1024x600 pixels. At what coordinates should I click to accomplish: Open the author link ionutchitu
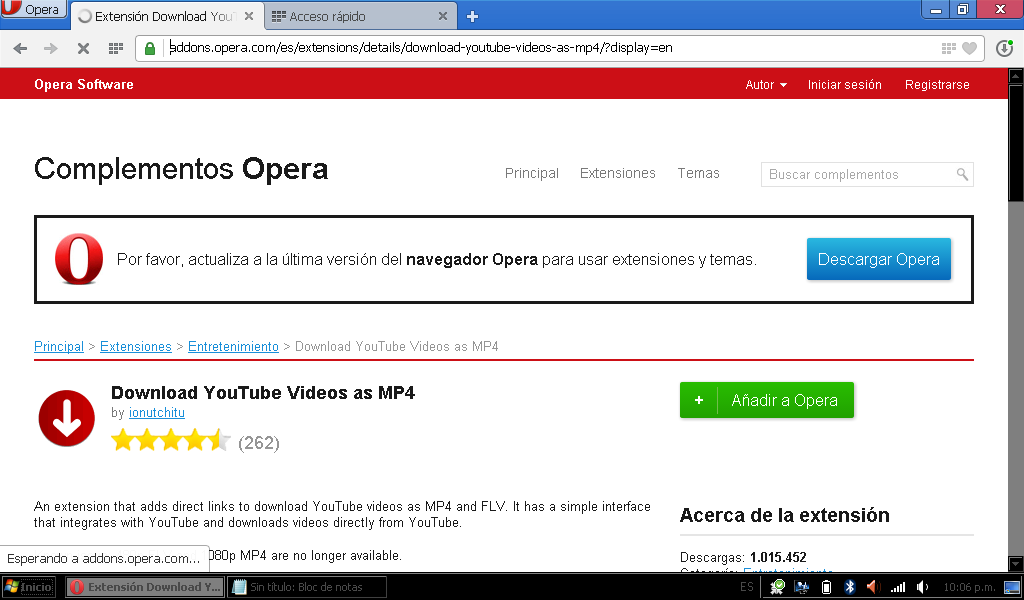click(157, 413)
